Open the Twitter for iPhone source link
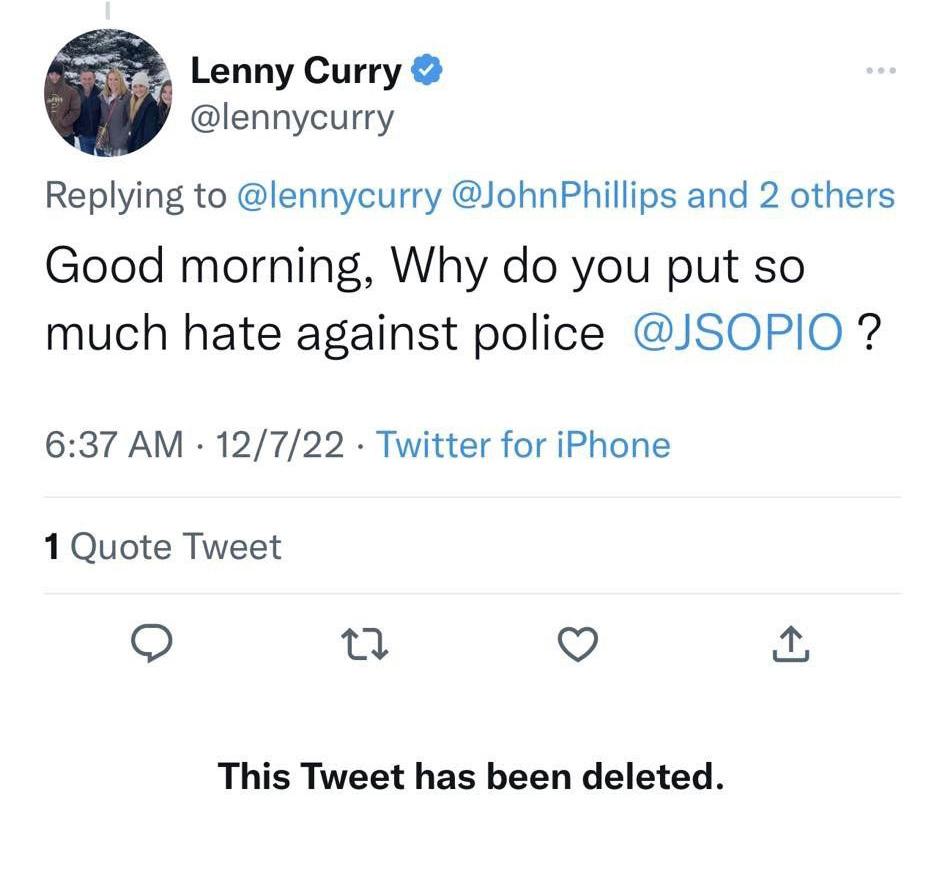This screenshot has width=945, height=877. (522, 444)
